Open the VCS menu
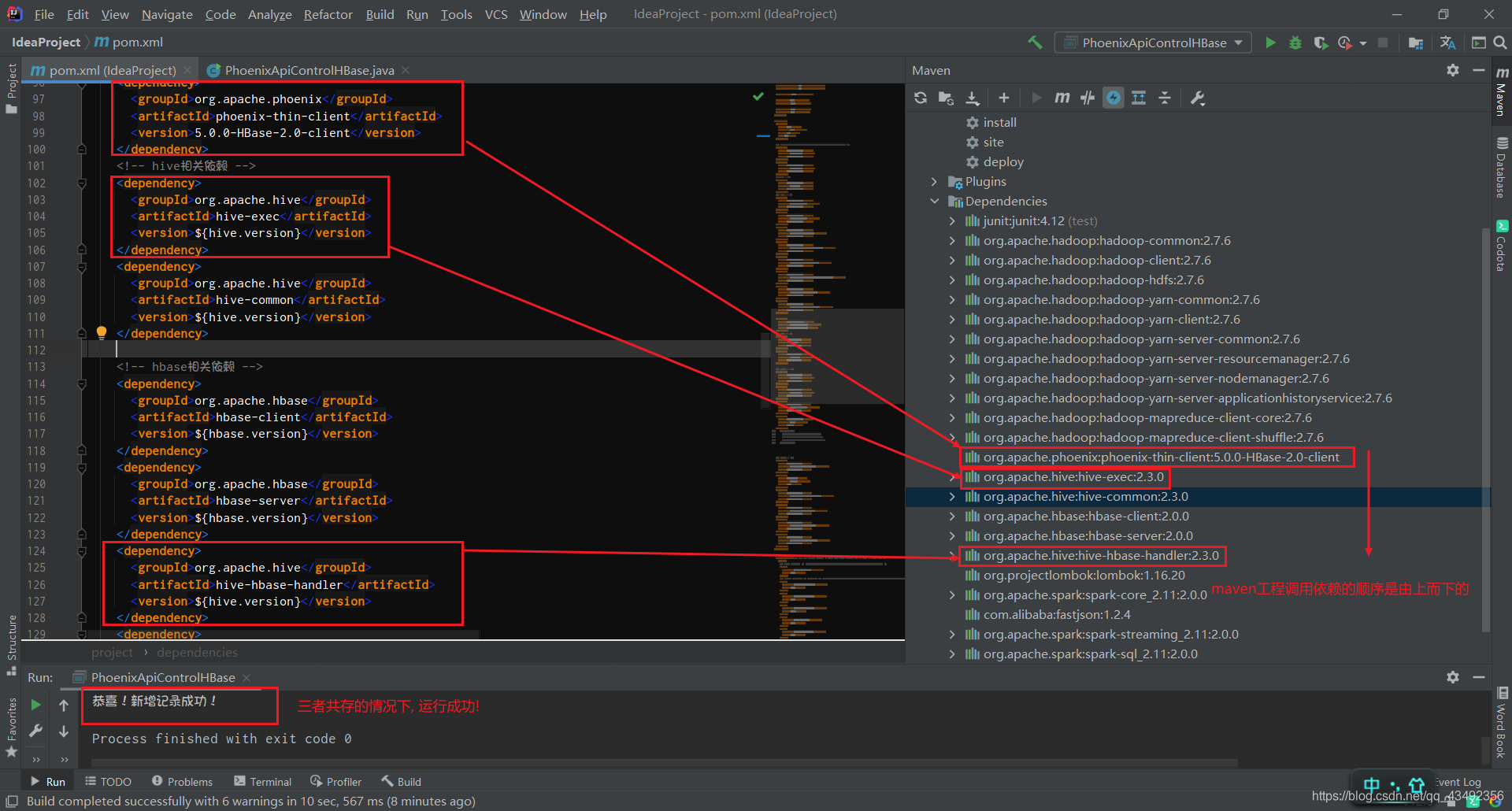The height and width of the screenshot is (811, 1512). click(x=496, y=14)
